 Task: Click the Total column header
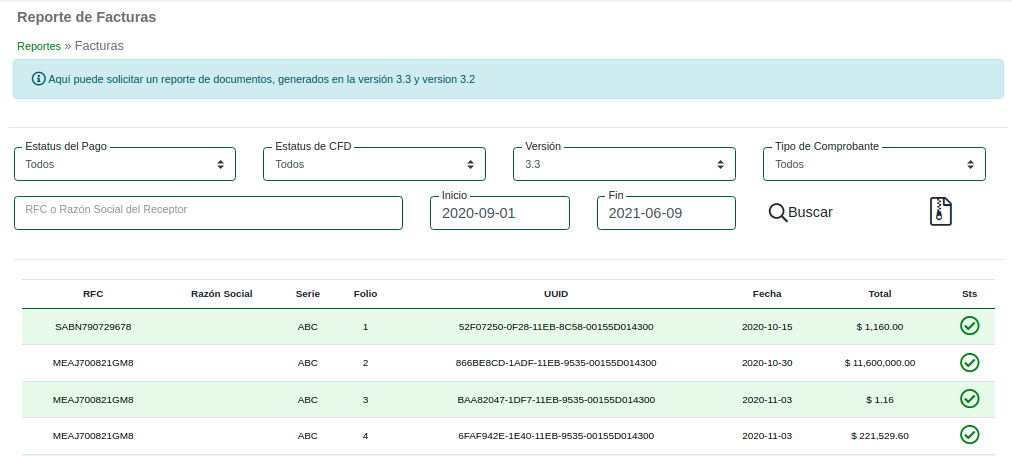tap(879, 294)
